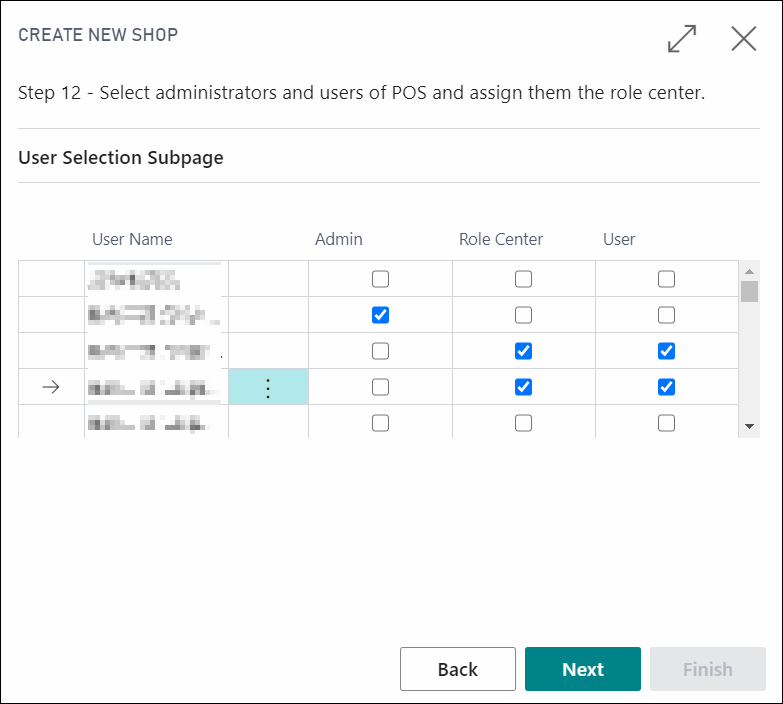Tick Admin in the arrow-marked row
This screenshot has width=783, height=704.
[x=381, y=387]
